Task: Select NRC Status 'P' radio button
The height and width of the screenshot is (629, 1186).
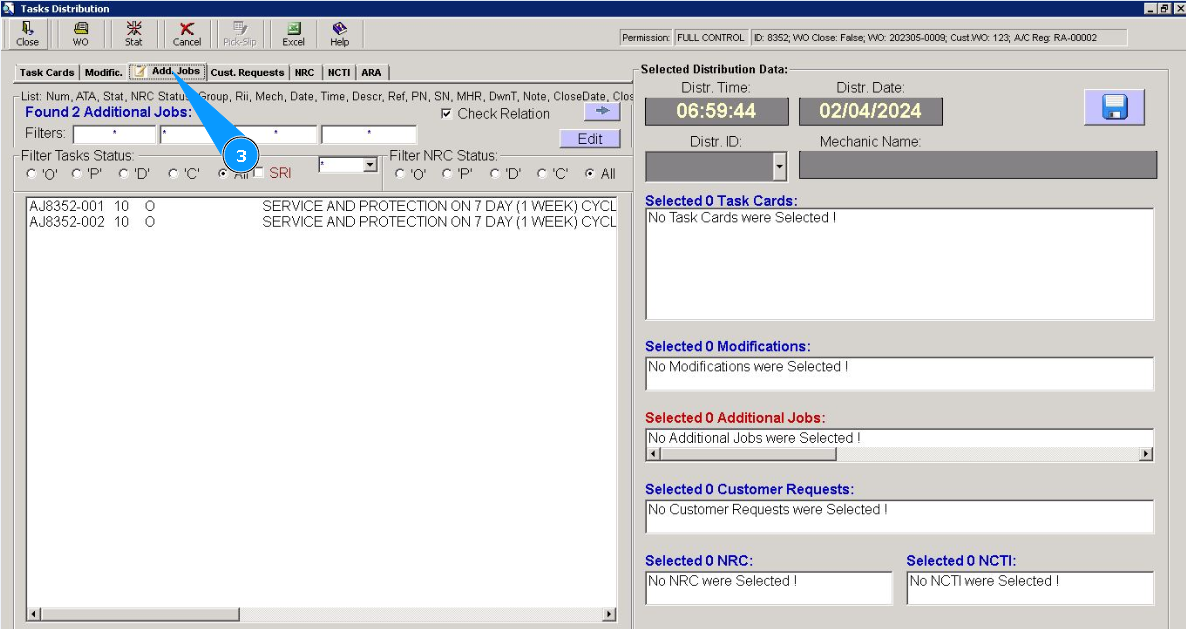Action: tap(446, 174)
